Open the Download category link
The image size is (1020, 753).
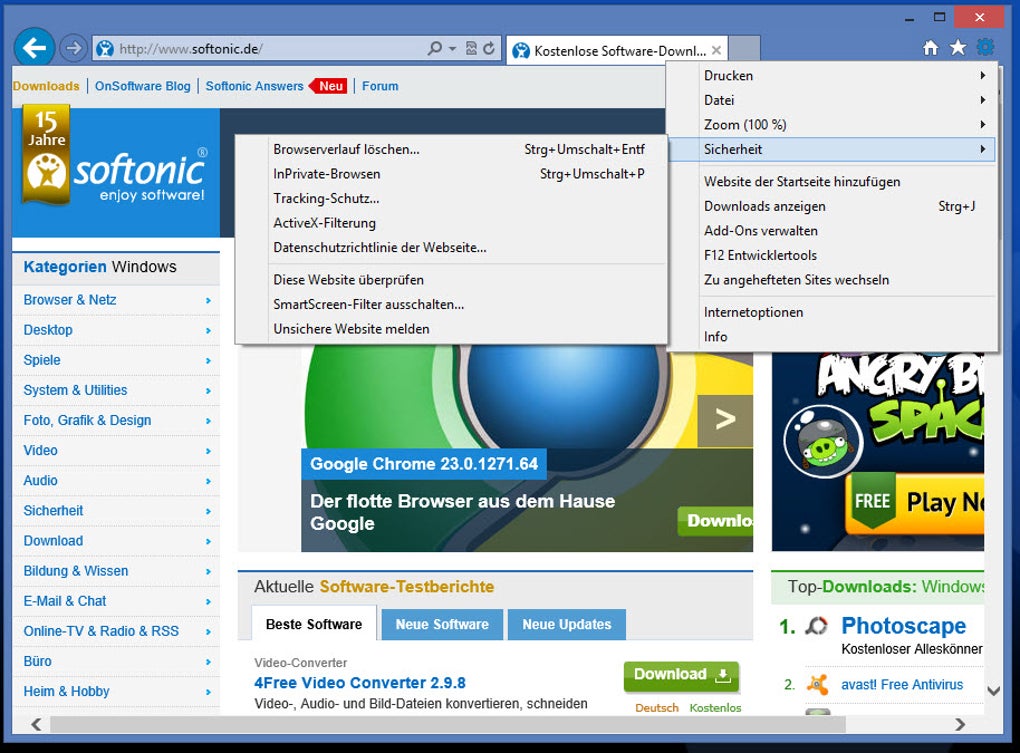click(x=116, y=541)
